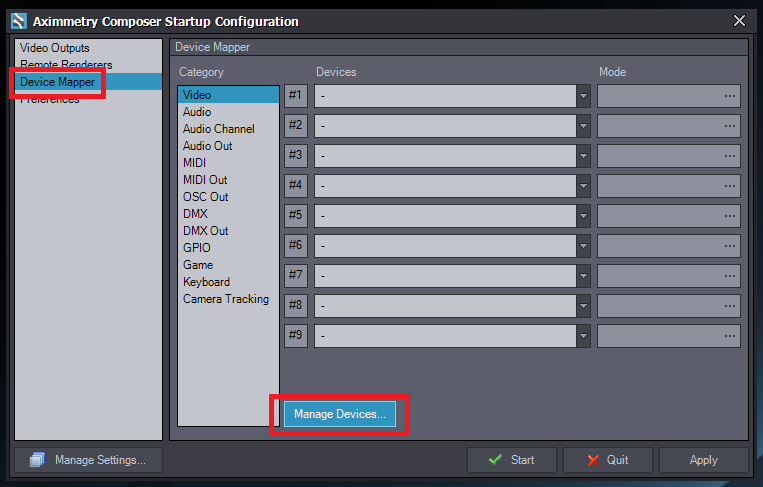Click the #8 slot number button
This screenshot has height=487, width=763.
tap(296, 306)
